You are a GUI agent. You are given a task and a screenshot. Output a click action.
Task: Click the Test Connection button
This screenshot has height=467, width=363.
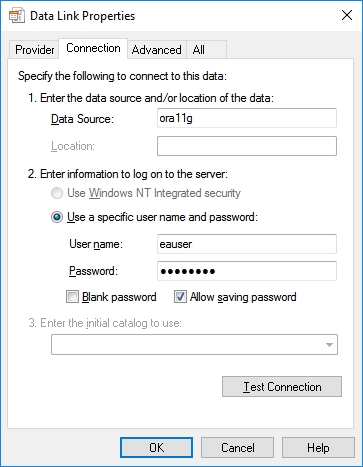[x=282, y=387]
